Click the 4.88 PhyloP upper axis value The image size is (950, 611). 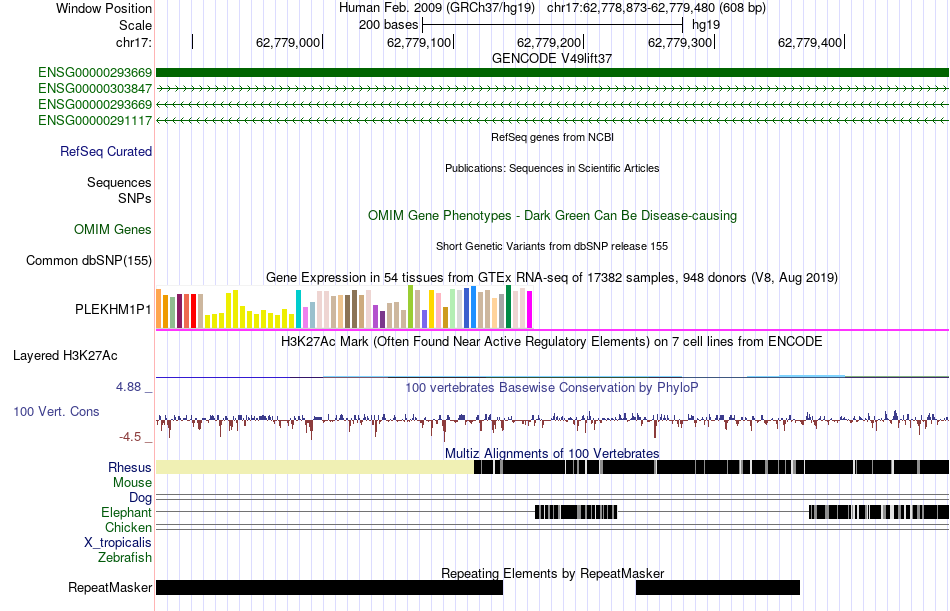pos(128,387)
